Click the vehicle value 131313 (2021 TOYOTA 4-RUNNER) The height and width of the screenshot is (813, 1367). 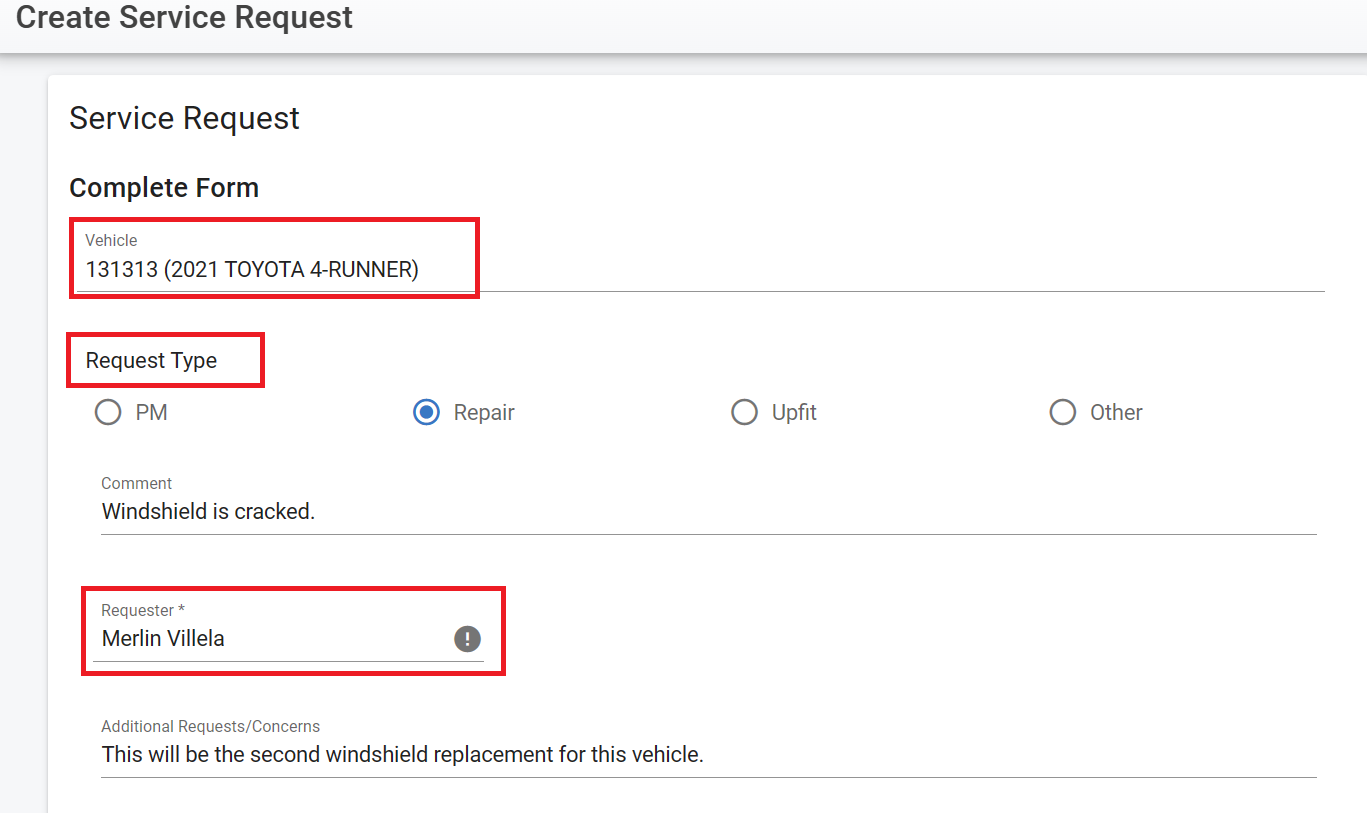pos(252,269)
